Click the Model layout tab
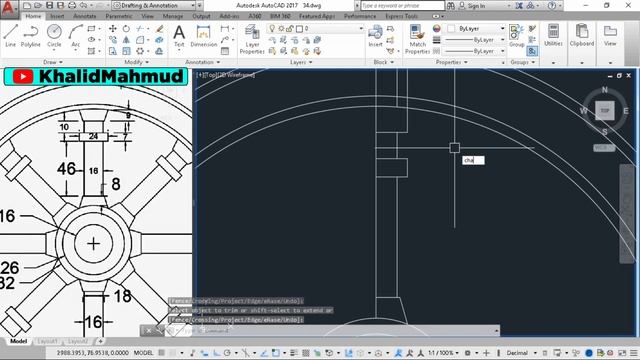Image resolution: width=640 pixels, height=360 pixels. tap(18, 341)
